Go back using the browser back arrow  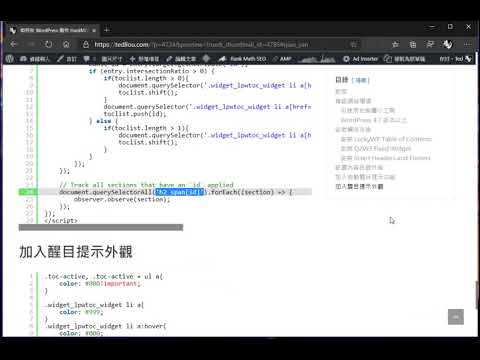13,44
